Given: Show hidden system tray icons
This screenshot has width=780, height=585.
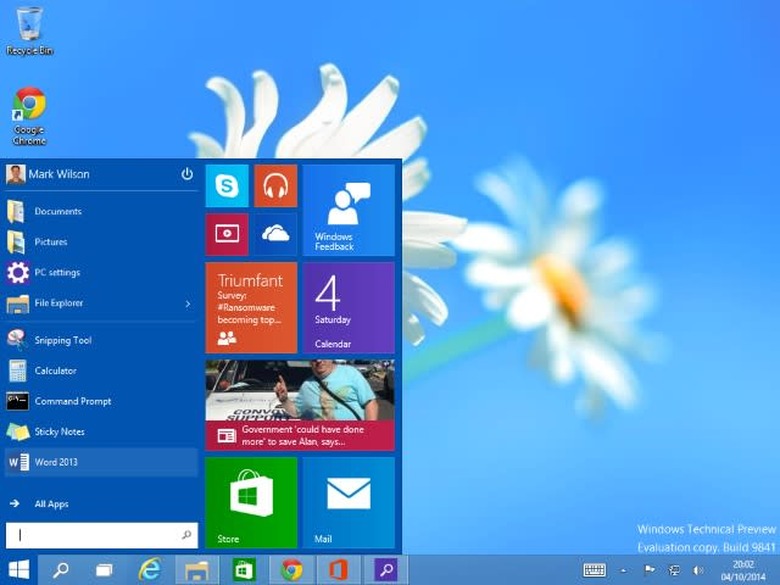Looking at the screenshot, I should [x=623, y=570].
